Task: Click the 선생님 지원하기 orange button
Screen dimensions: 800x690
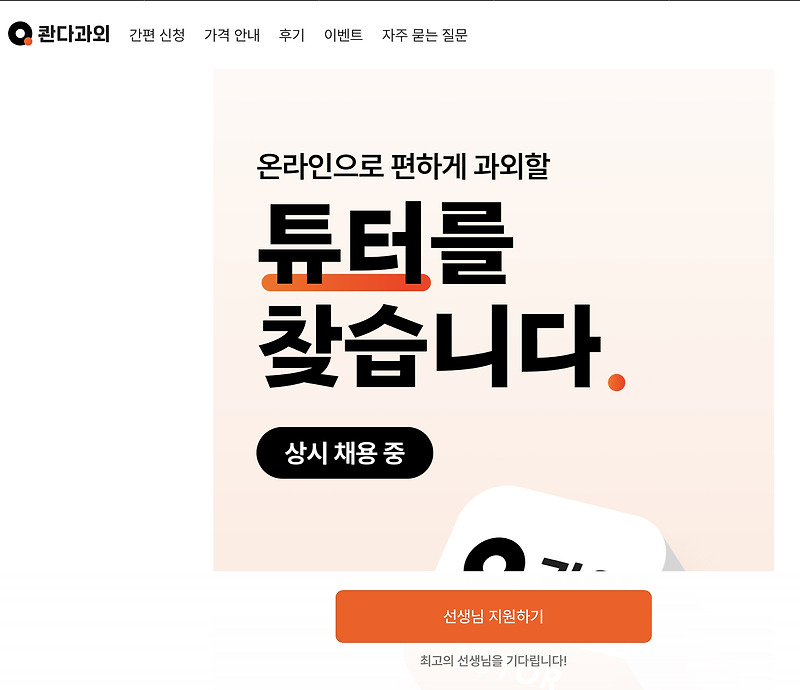Action: pyautogui.click(x=493, y=616)
